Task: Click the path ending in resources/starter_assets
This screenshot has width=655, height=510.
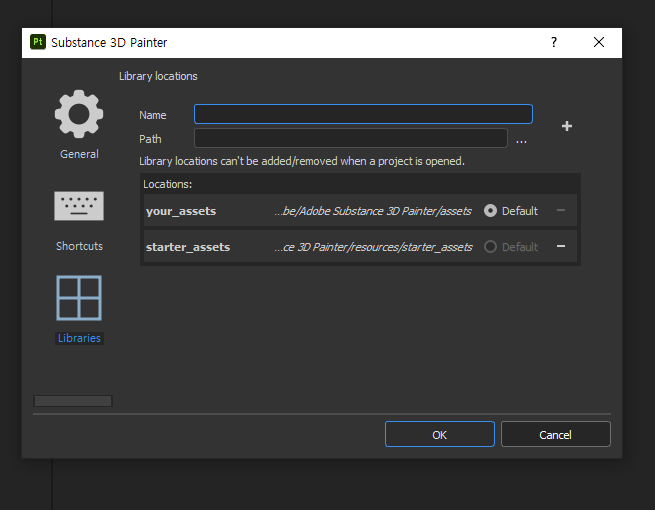Action: [x=373, y=247]
